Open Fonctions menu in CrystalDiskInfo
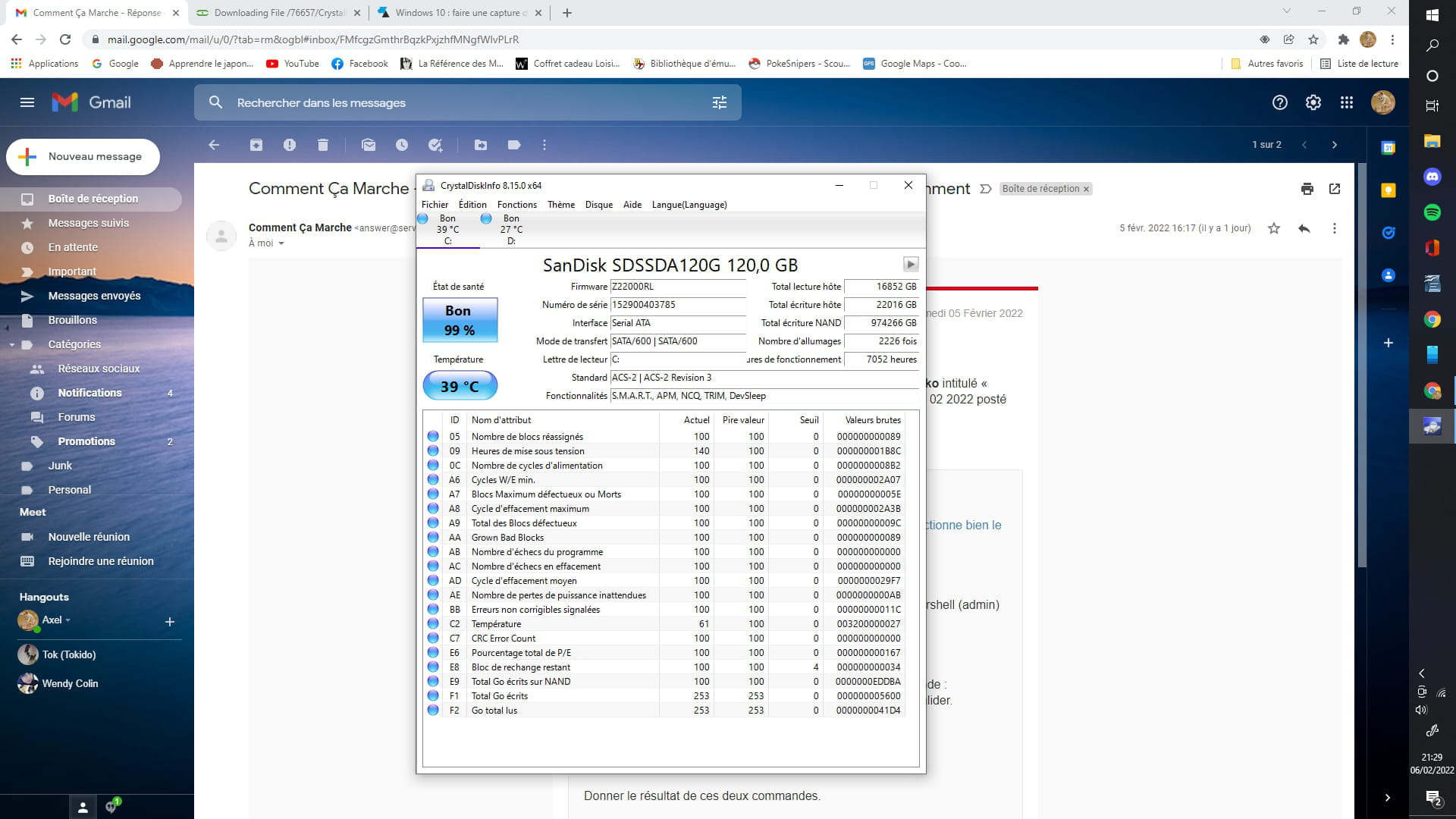This screenshot has height=819, width=1456. [x=516, y=205]
